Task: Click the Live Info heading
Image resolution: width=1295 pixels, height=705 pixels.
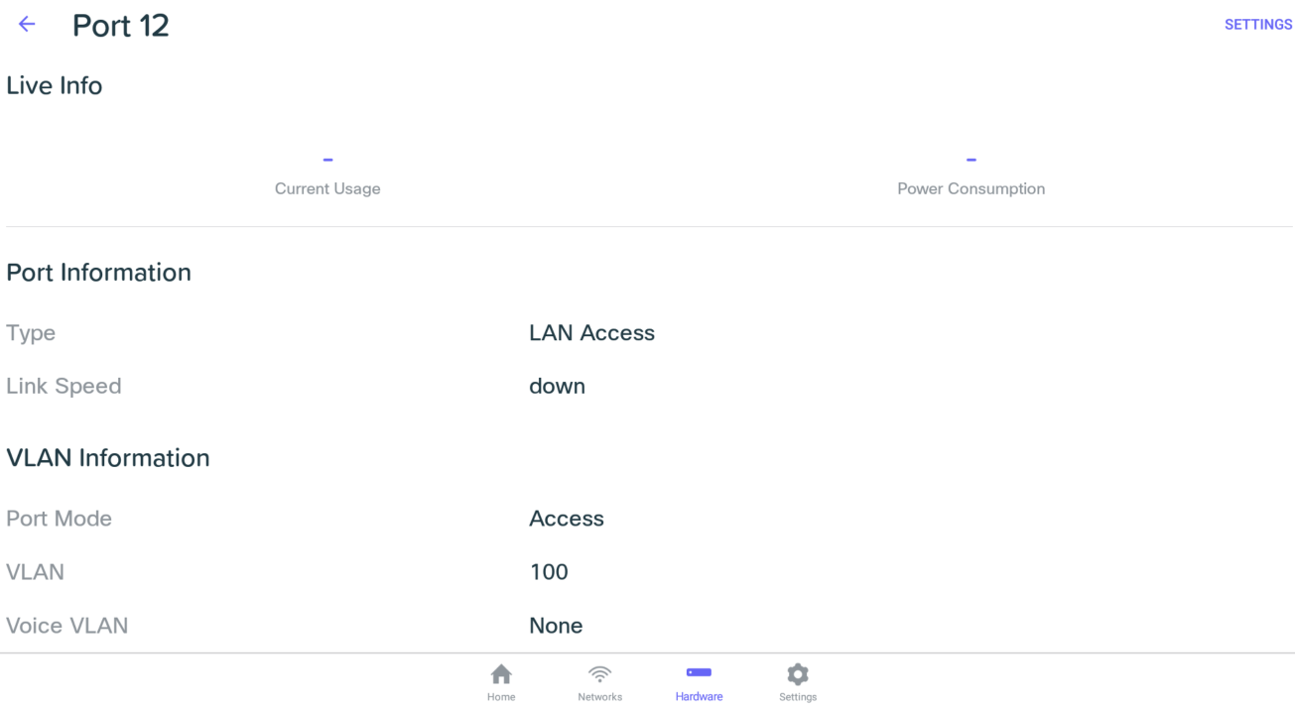Action: (54, 86)
